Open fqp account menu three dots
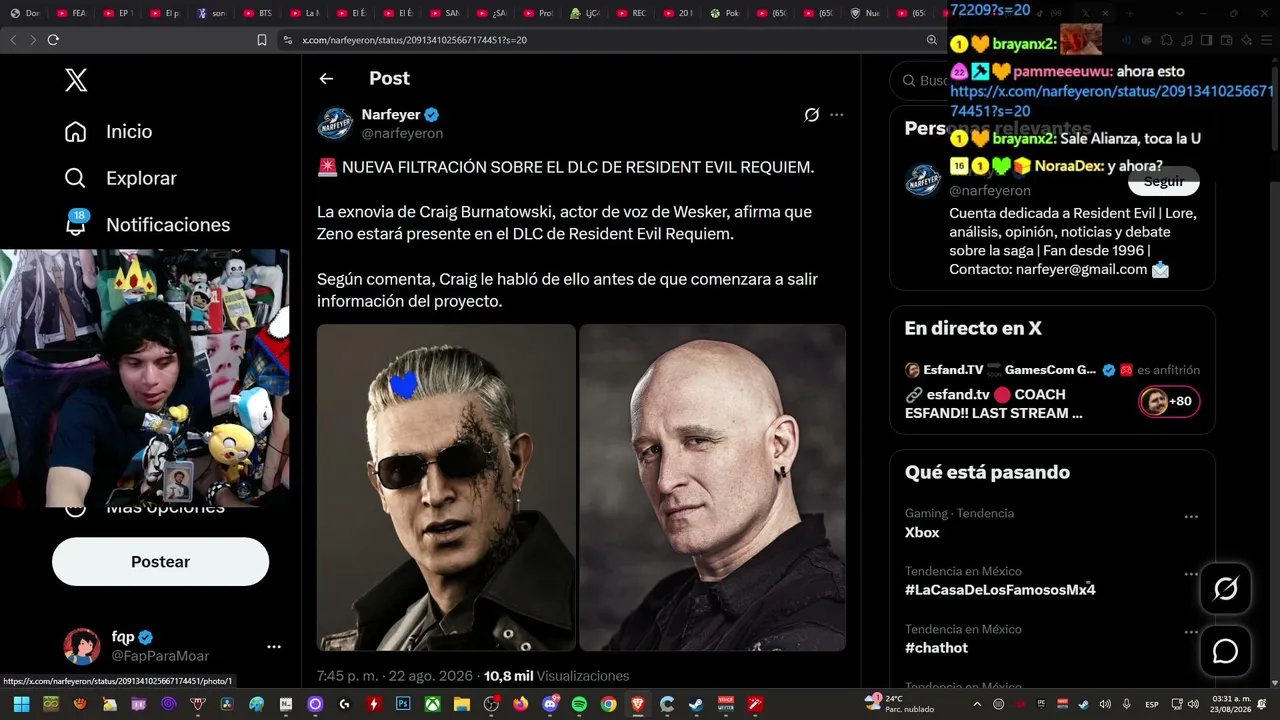Viewport: 1280px width, 720px height. pos(274,647)
